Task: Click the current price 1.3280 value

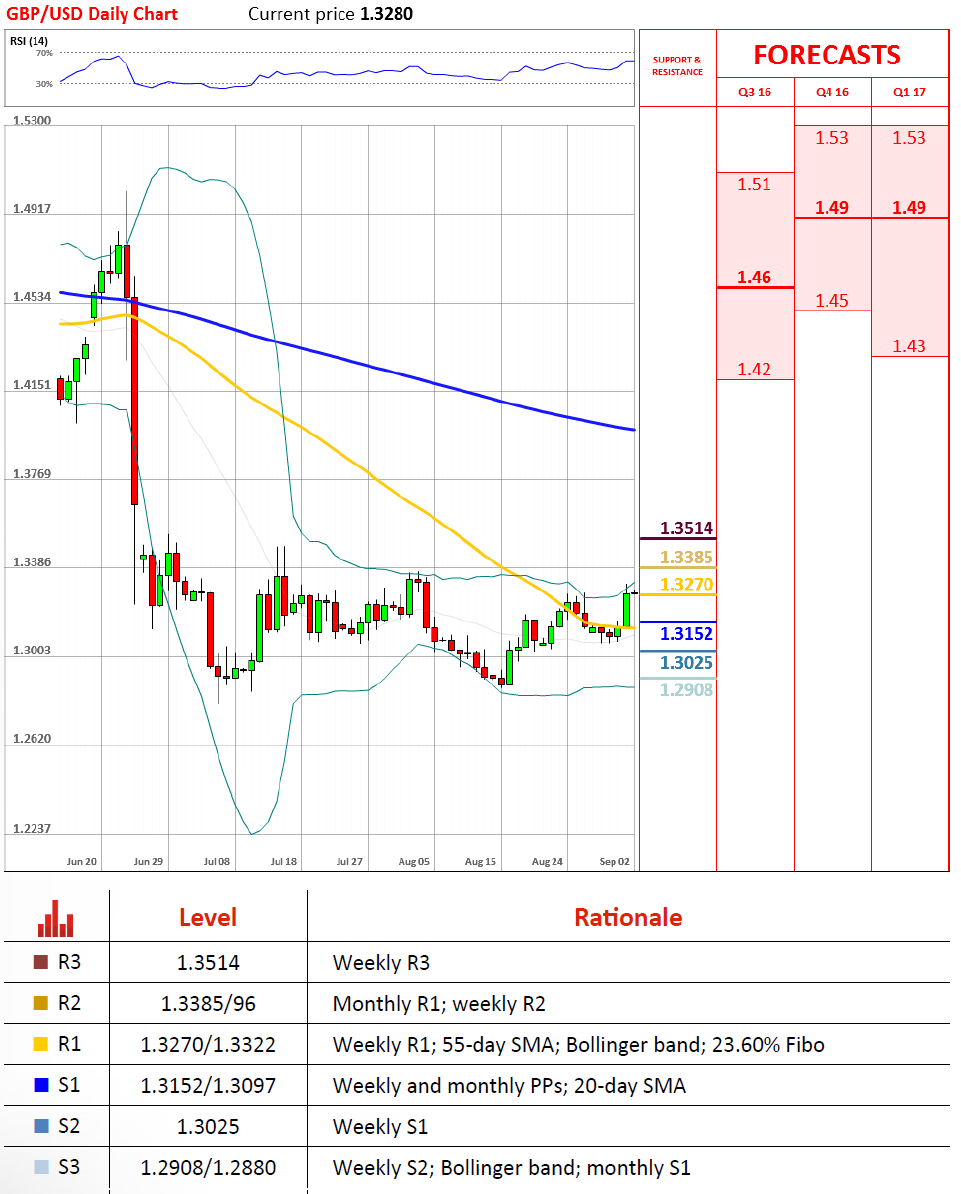Action: (386, 14)
